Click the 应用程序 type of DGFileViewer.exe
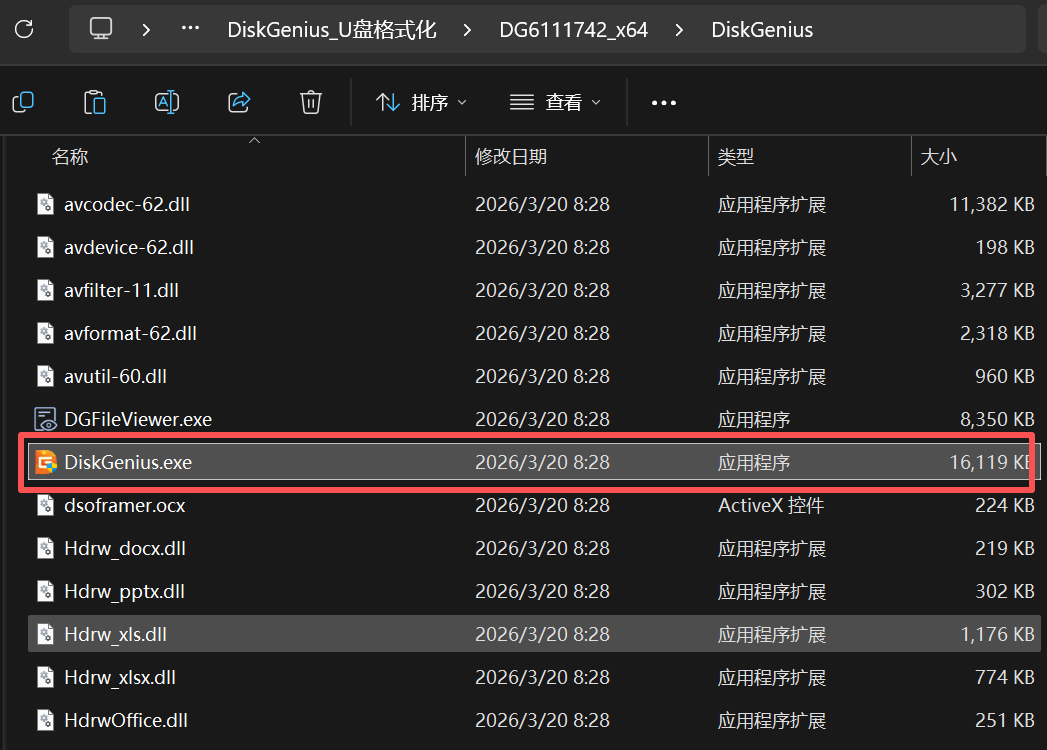The image size is (1047, 750). coord(754,419)
